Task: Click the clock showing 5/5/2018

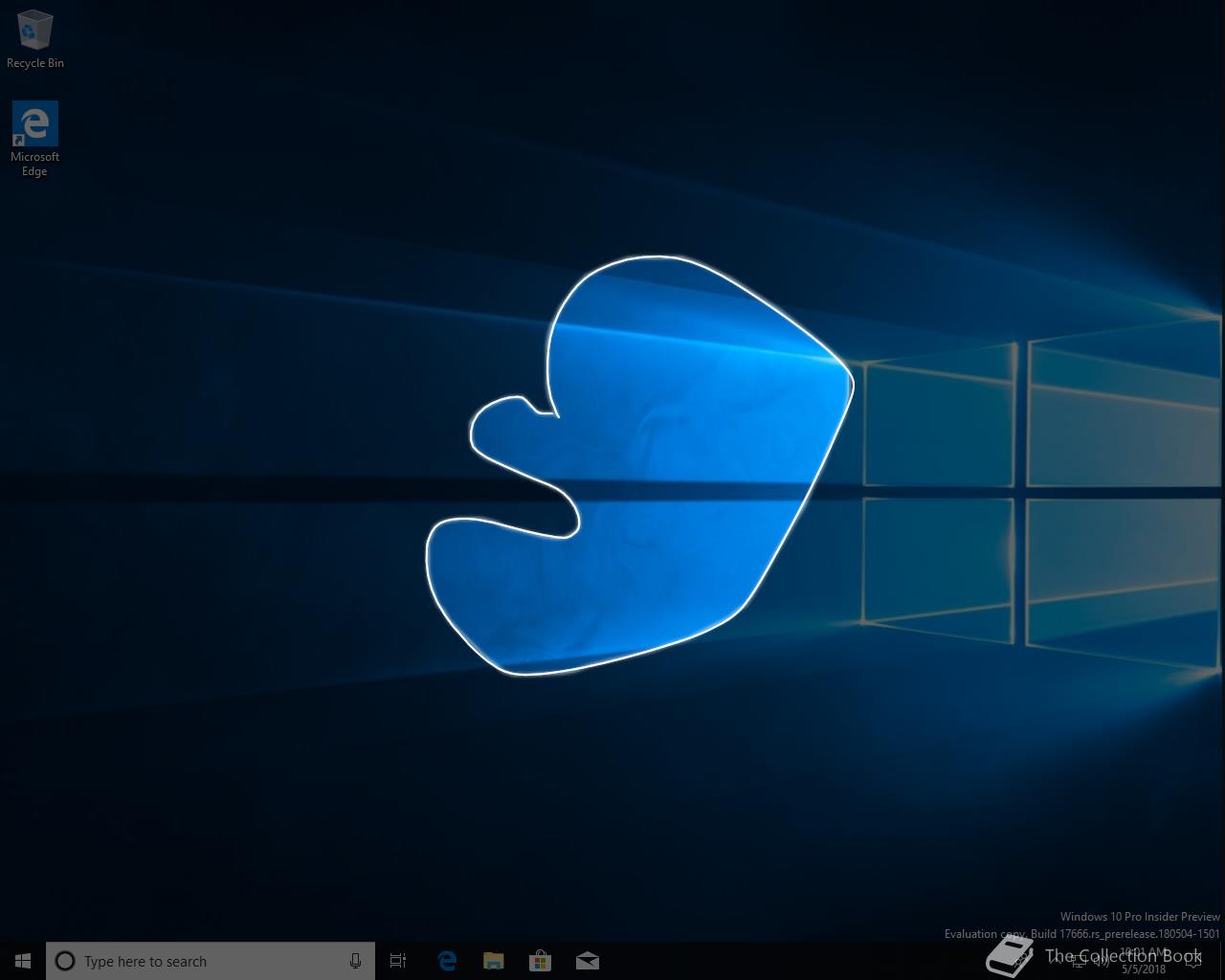Action: [x=1144, y=961]
